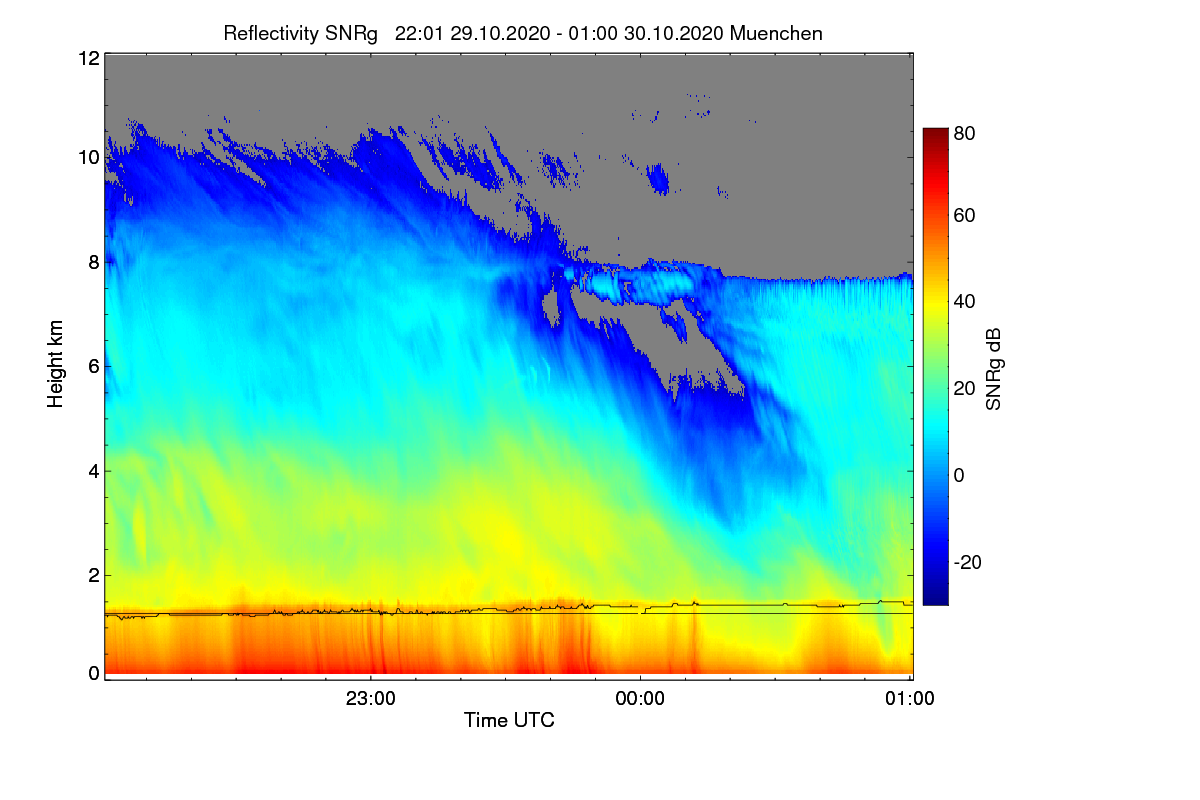Click the colorbar value 20
This screenshot has width=1200, height=800.
tap(965, 388)
